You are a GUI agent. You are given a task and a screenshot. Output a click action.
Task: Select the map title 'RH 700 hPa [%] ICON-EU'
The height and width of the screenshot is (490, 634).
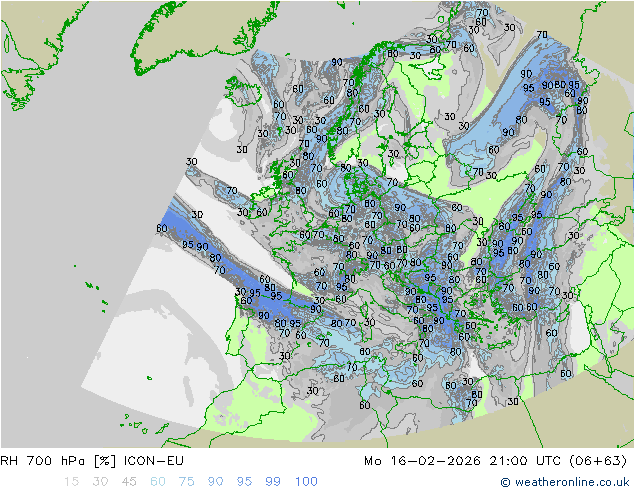(x=92, y=460)
